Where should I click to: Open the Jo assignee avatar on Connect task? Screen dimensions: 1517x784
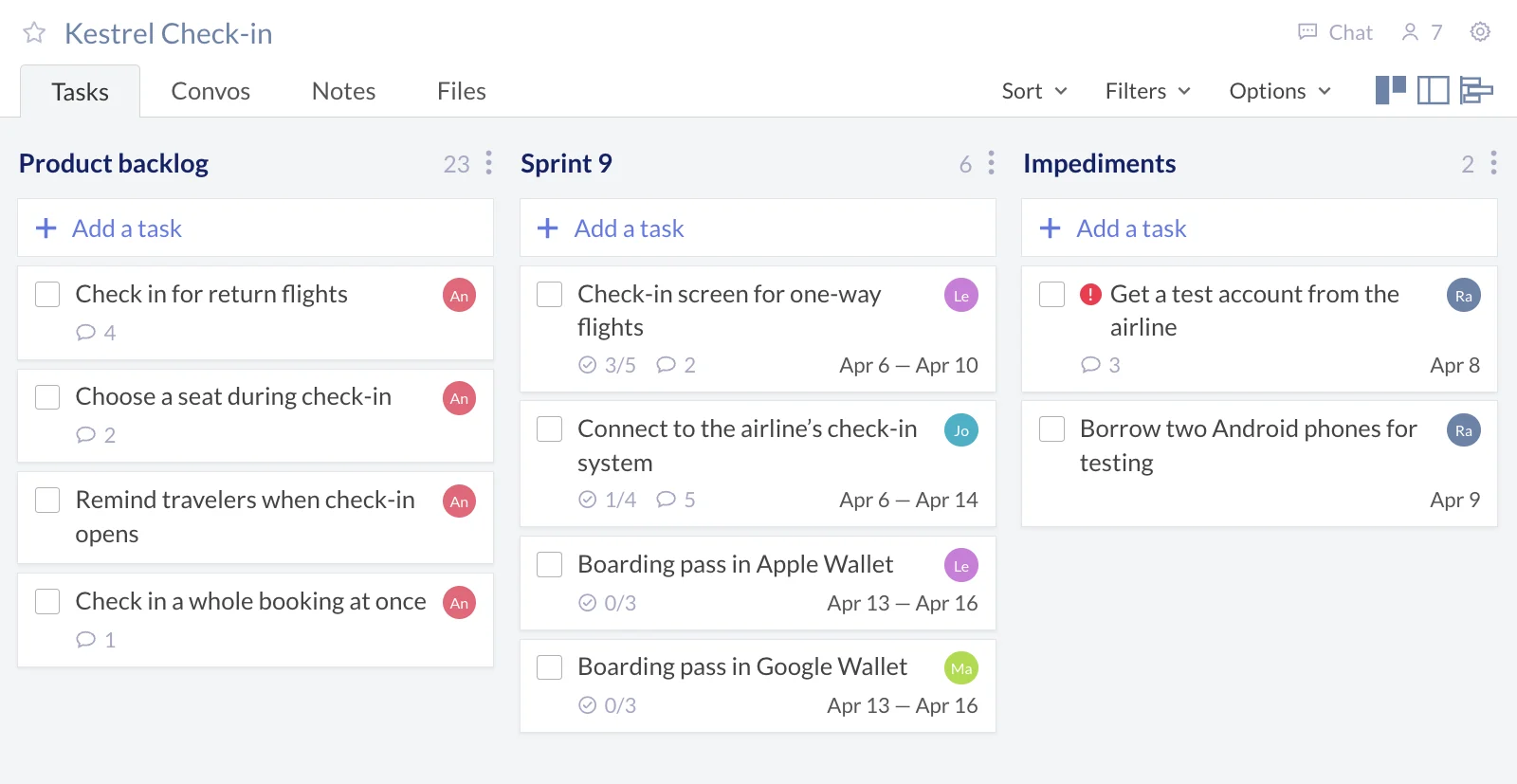pos(961,430)
